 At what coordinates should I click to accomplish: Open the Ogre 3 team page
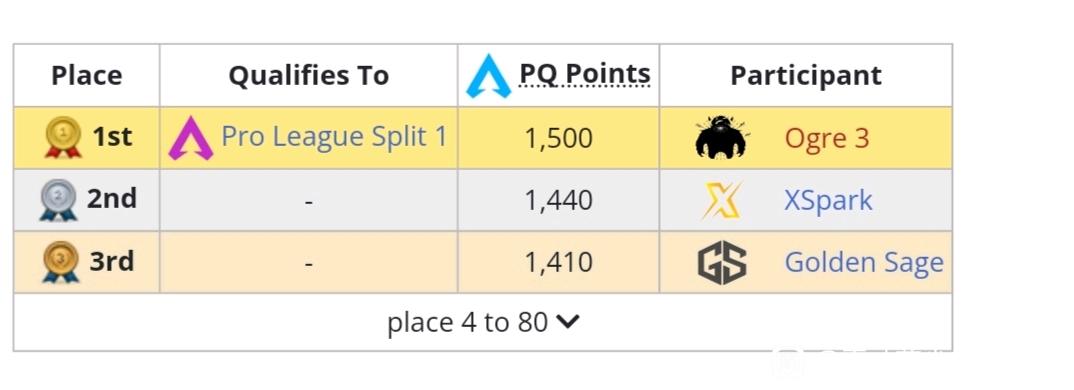pos(827,138)
